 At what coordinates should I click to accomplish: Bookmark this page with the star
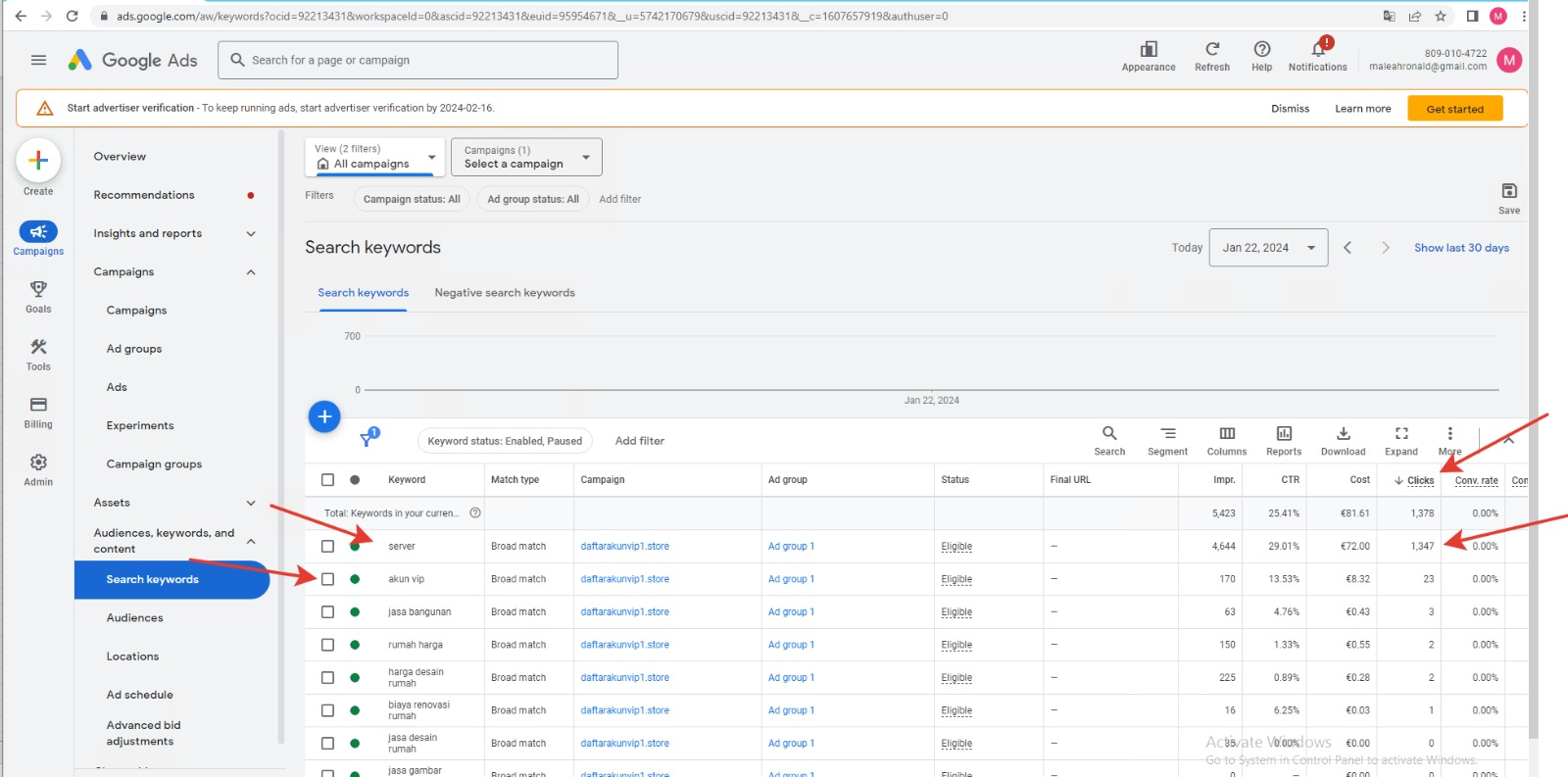coord(1441,16)
